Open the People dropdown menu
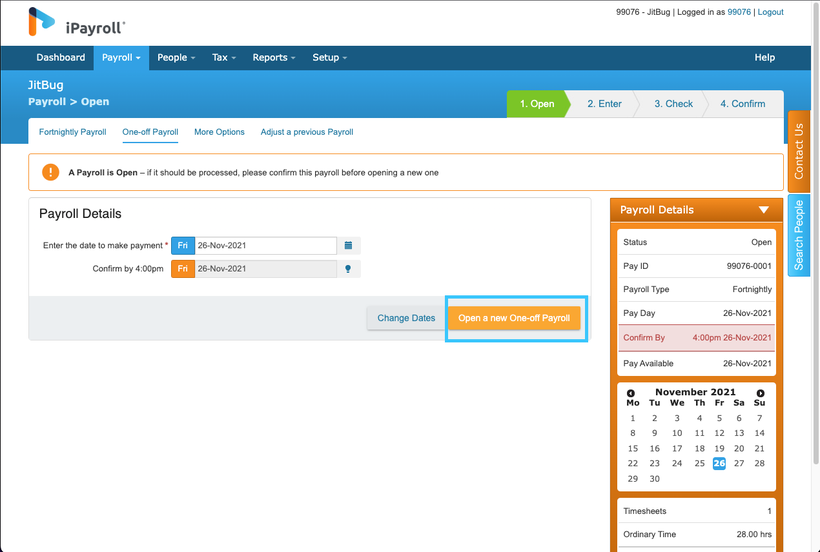This screenshot has height=552, width=820. (x=176, y=58)
